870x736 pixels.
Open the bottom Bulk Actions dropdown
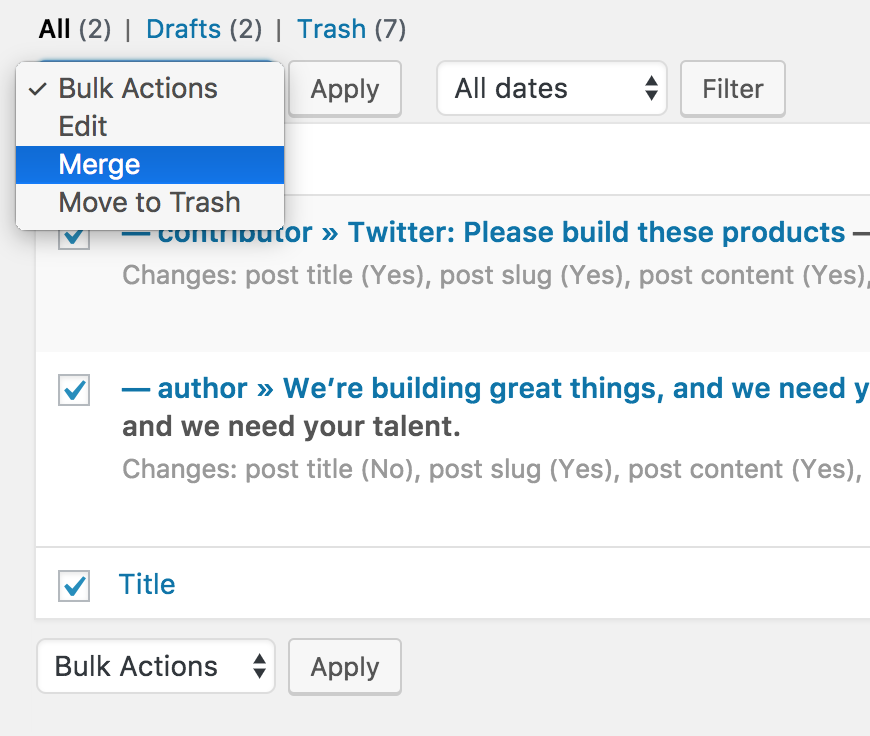pos(156,666)
